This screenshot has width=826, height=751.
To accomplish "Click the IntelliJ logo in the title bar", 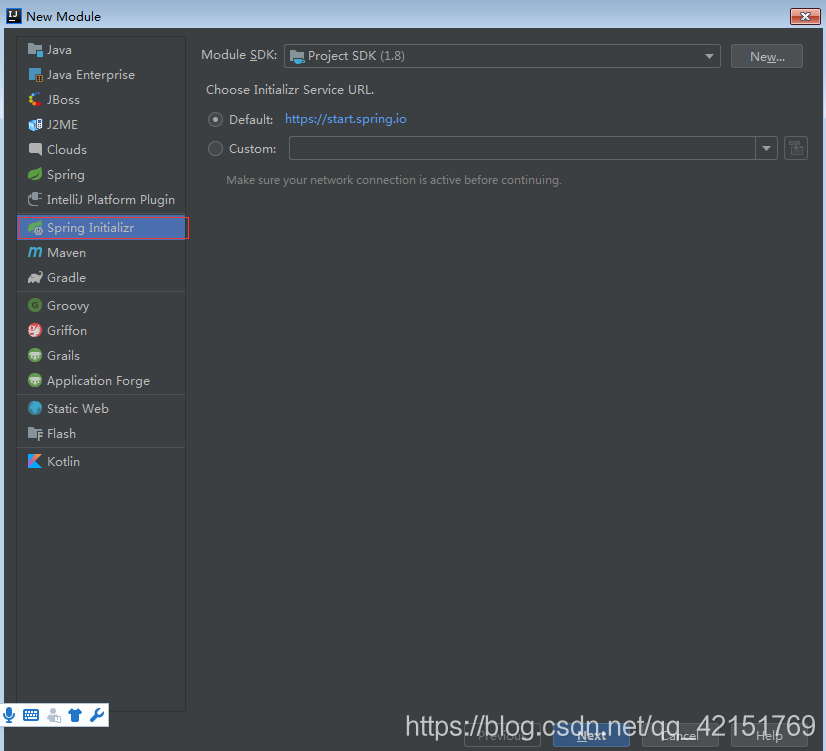I will [x=14, y=16].
